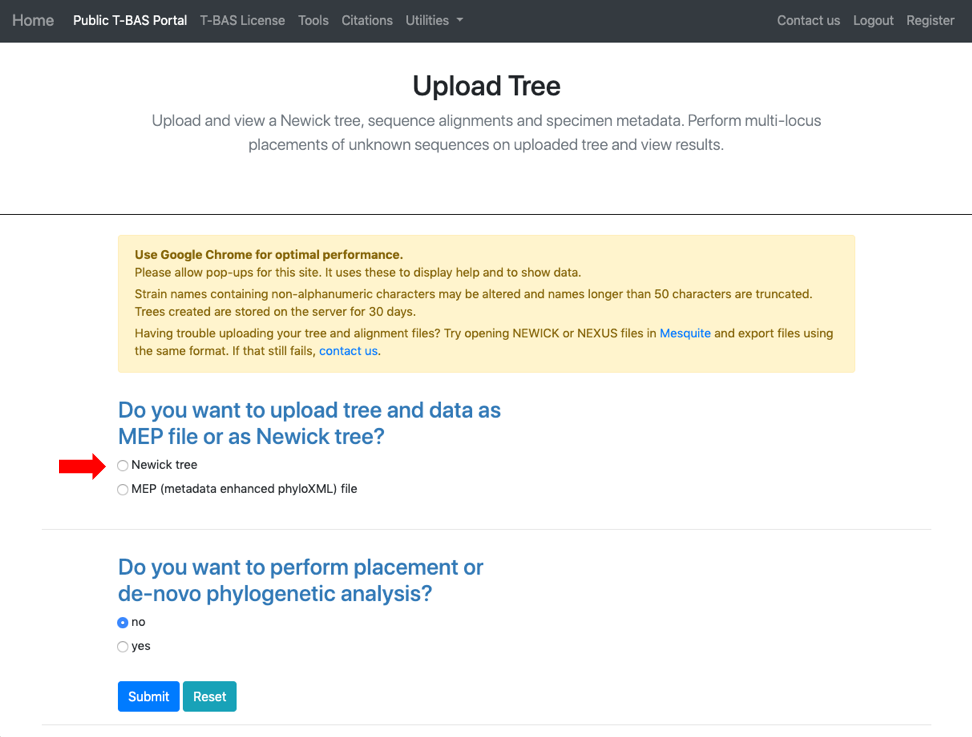Click the Logout link
Viewport: 972px width, 737px height.
(x=873, y=20)
